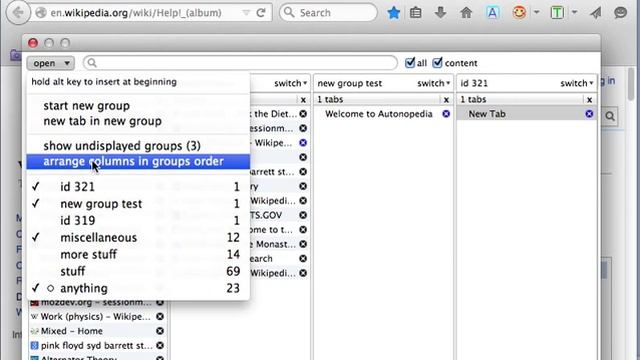The width and height of the screenshot is (640, 360).
Task: Toggle the content checkbox
Action: (437, 62)
